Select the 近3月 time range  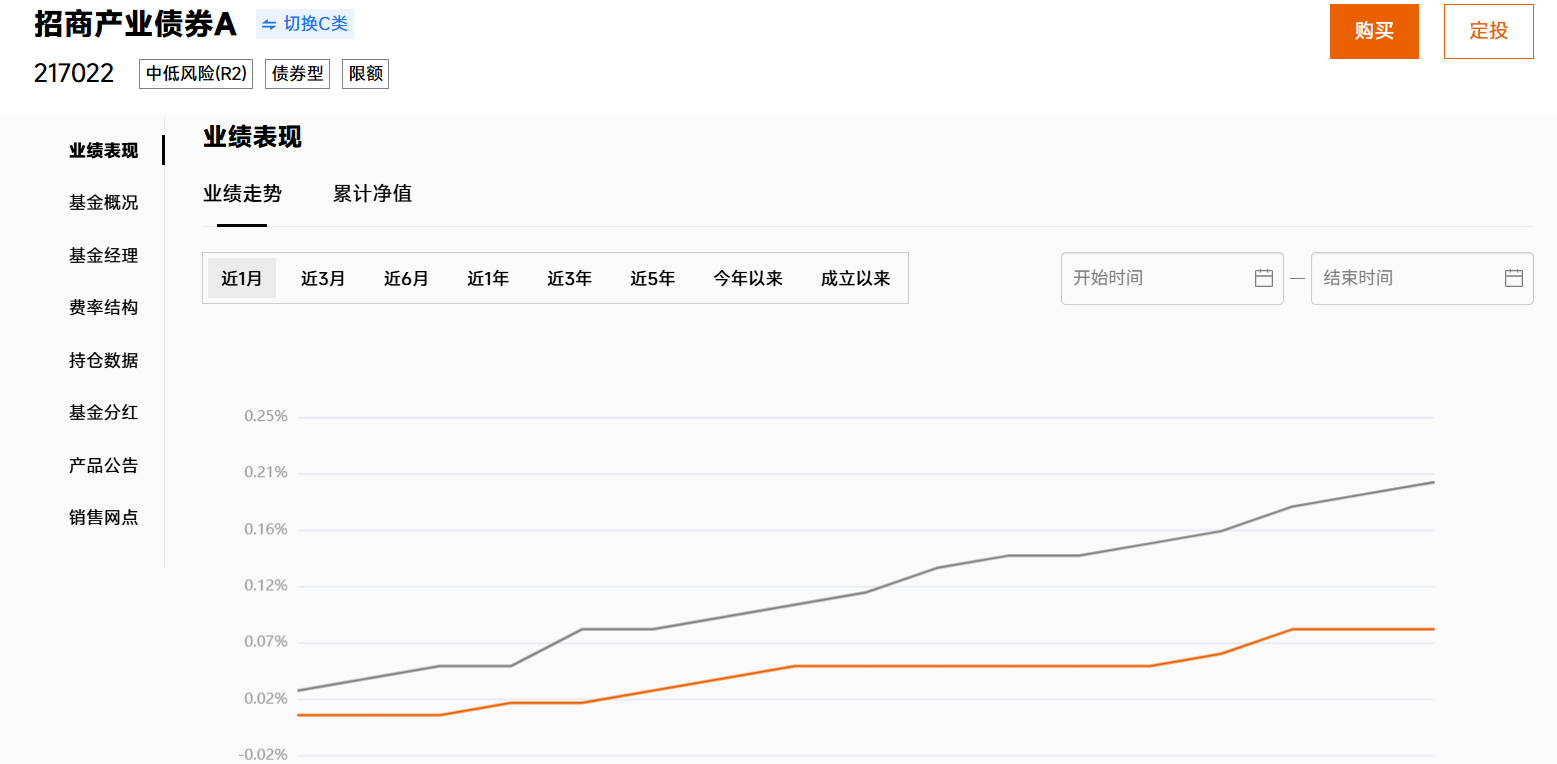click(323, 278)
